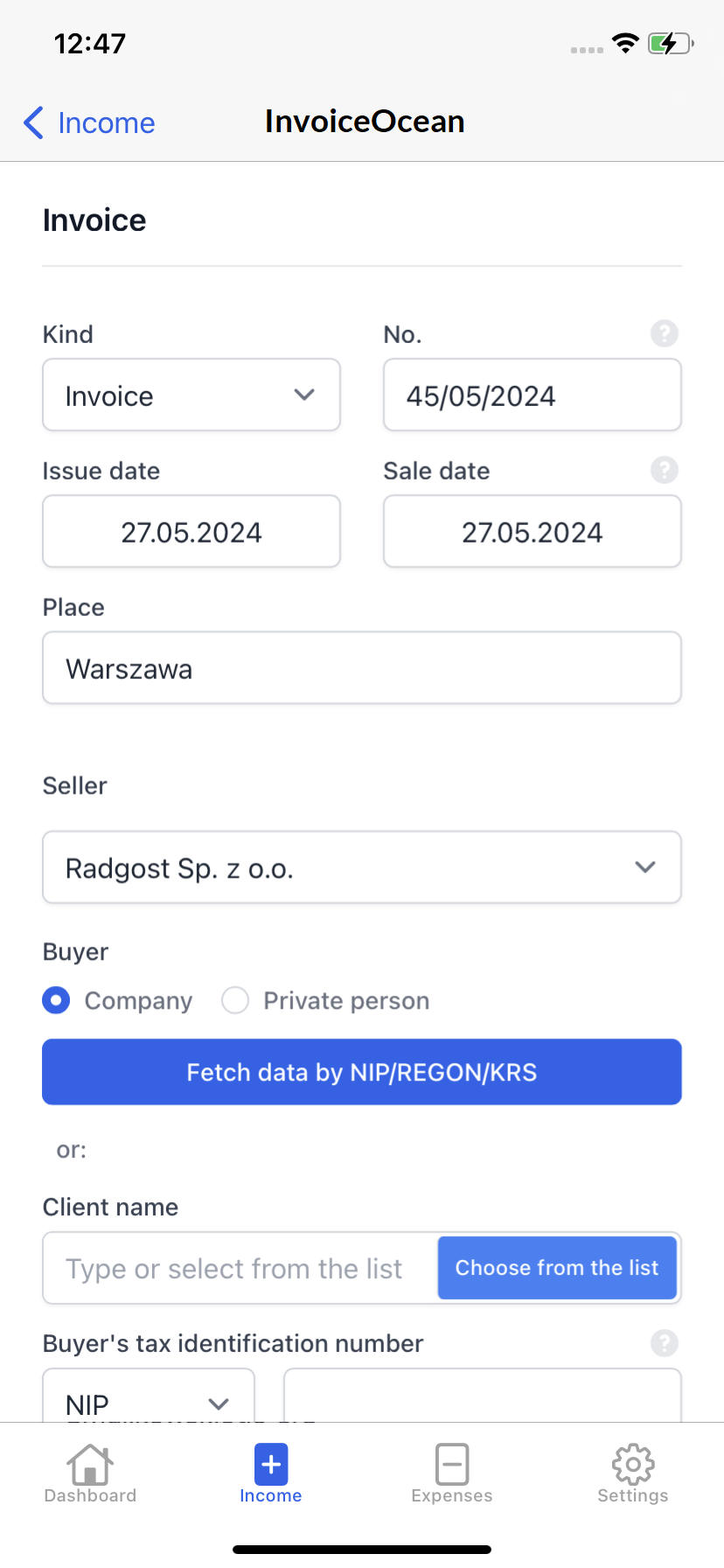
Task: Open the Dashboard tab via home icon
Action: pos(90,1462)
